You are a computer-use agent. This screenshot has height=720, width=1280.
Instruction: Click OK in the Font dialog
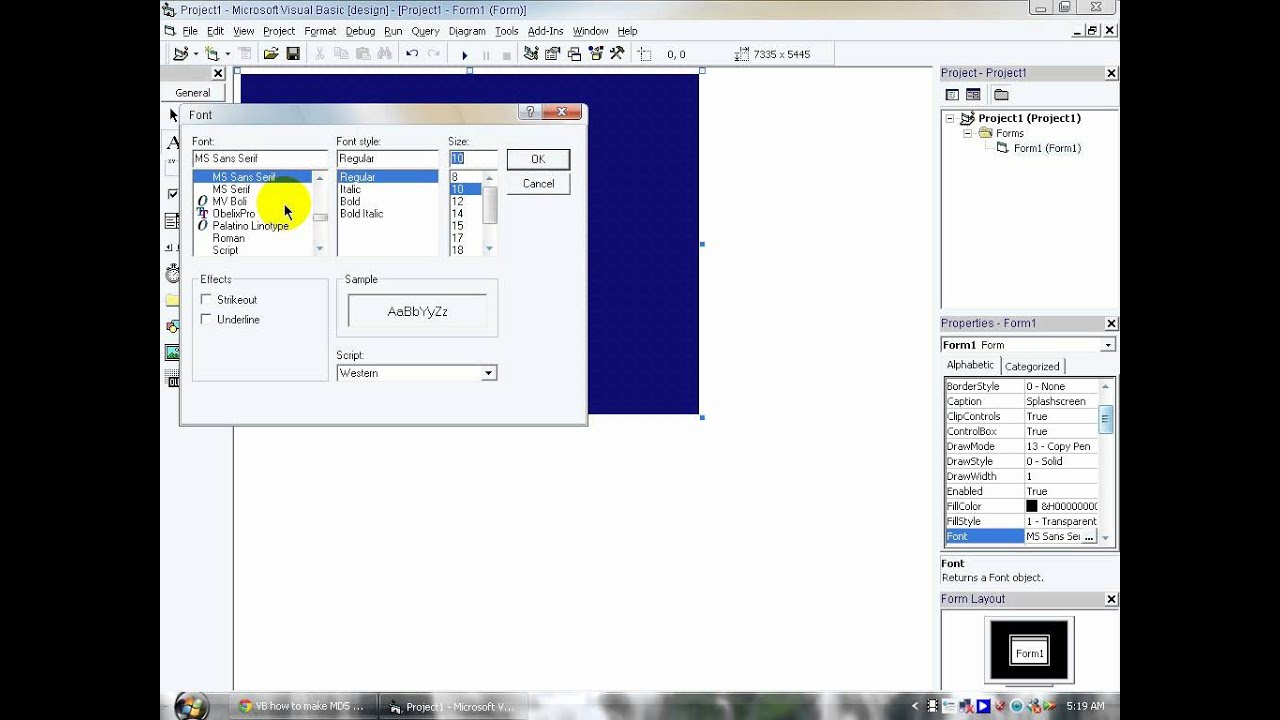(x=538, y=159)
